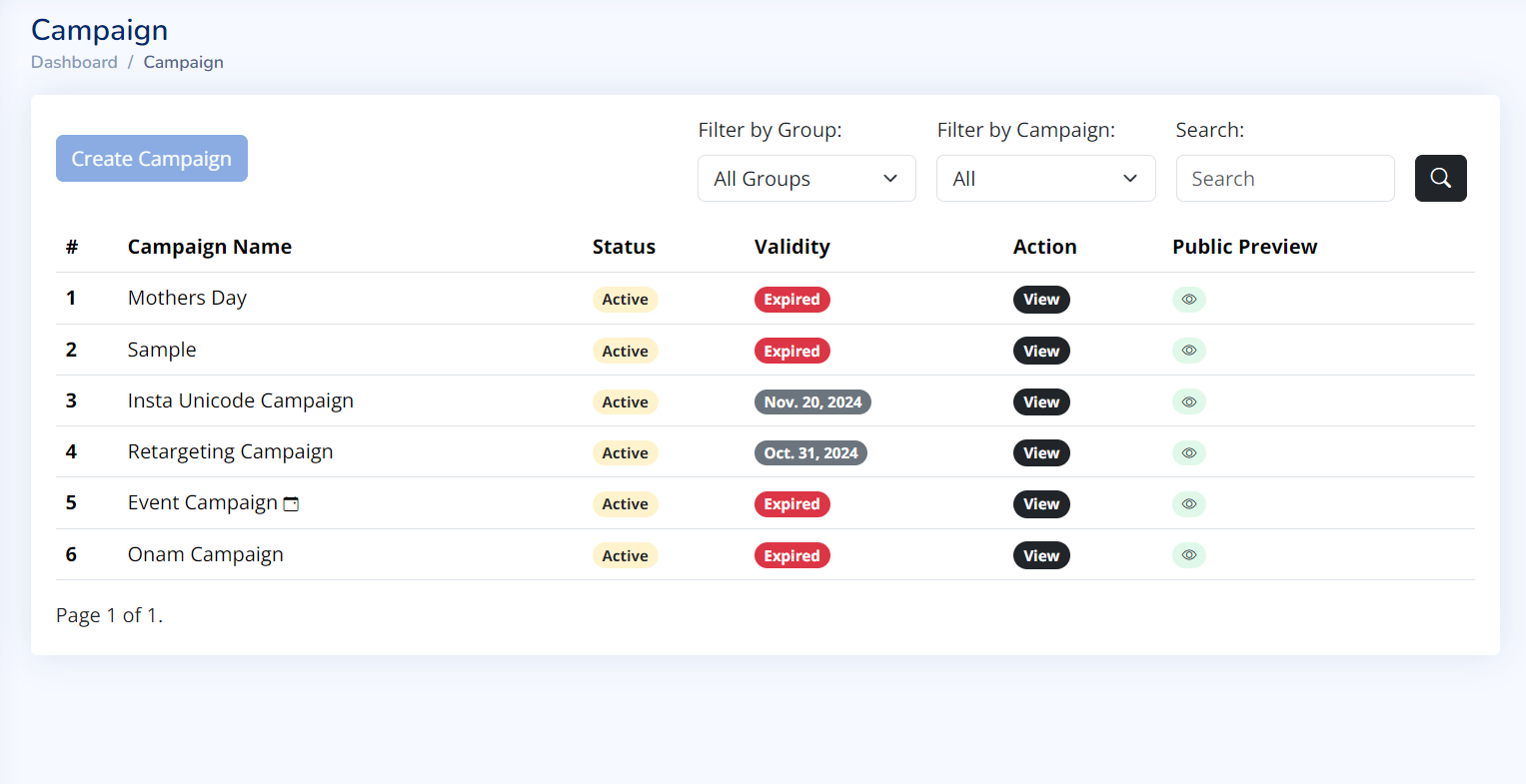Screen dimensions: 1526x784
Task: Click View button for Onam Campaign
Action: click(1041, 555)
